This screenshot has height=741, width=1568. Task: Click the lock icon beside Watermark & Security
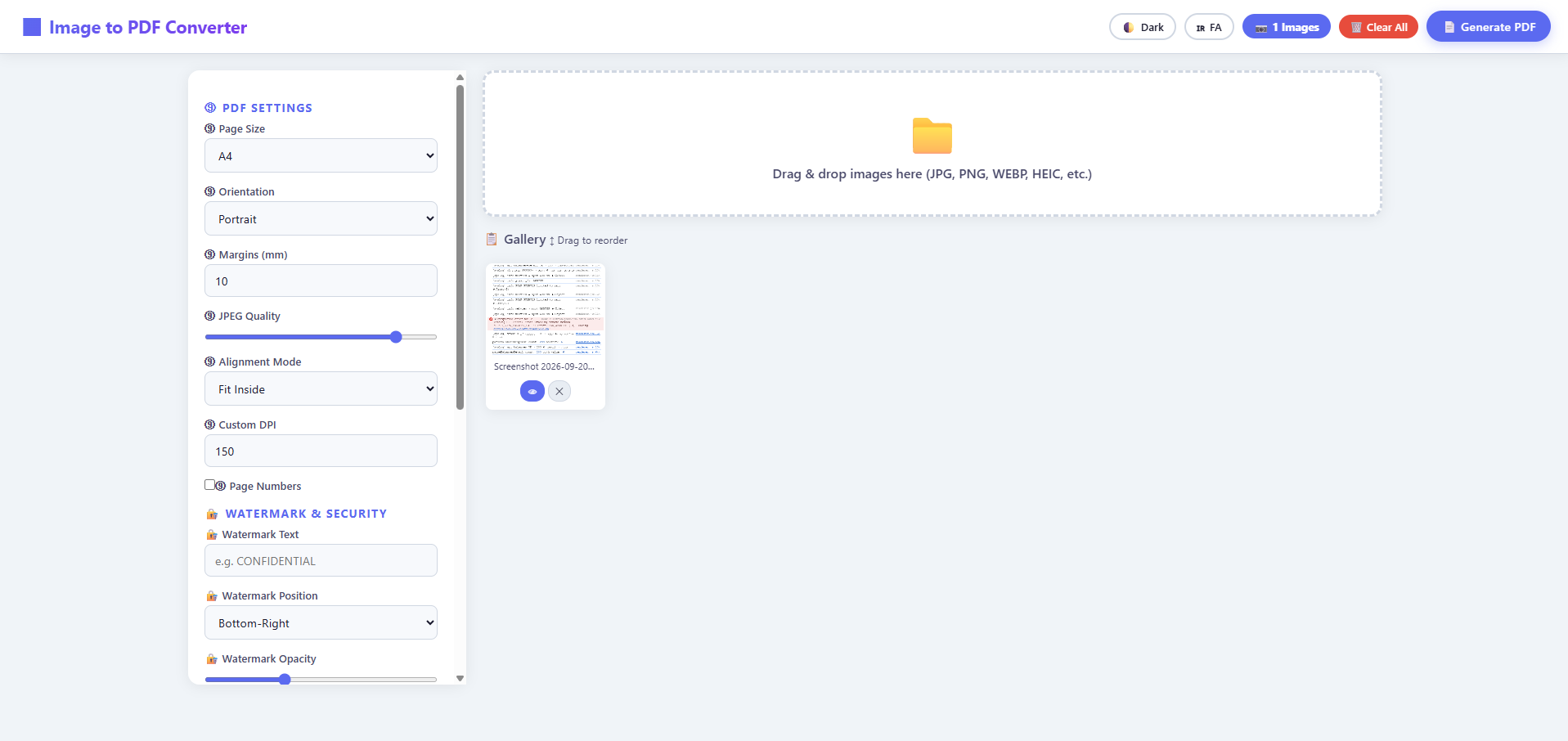click(x=212, y=514)
